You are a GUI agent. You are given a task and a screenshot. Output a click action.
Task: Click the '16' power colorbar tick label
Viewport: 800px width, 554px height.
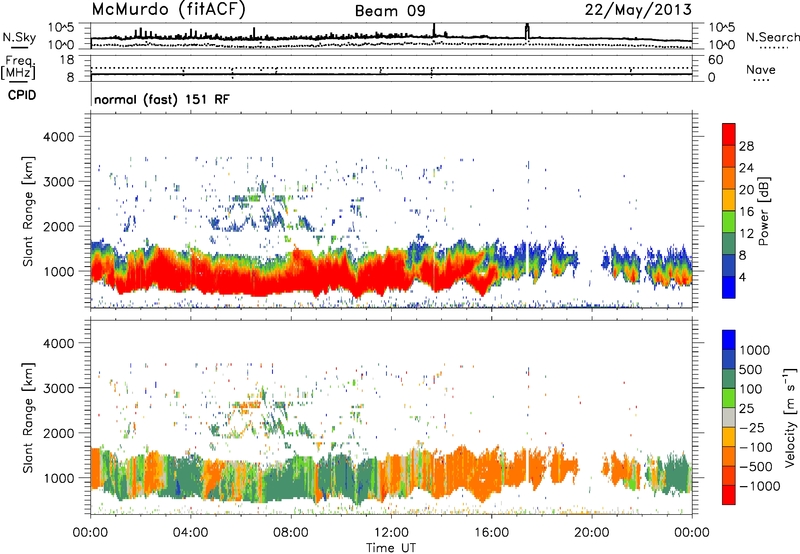click(x=746, y=212)
